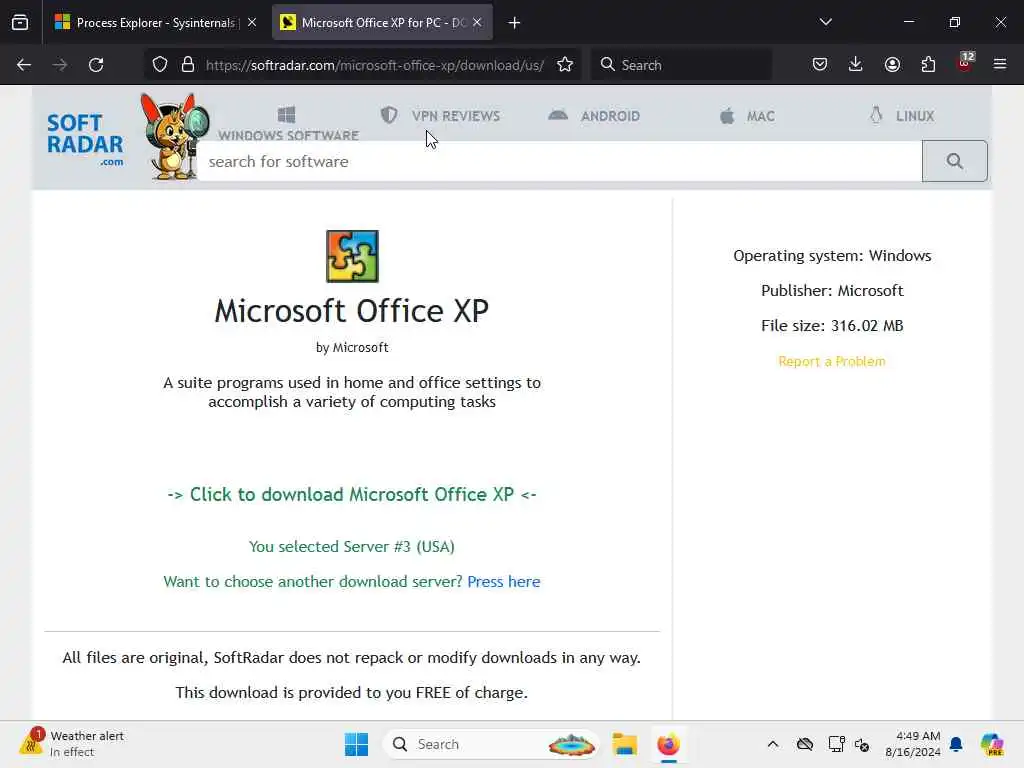Open the Firefox hamburger menu

point(1000,64)
